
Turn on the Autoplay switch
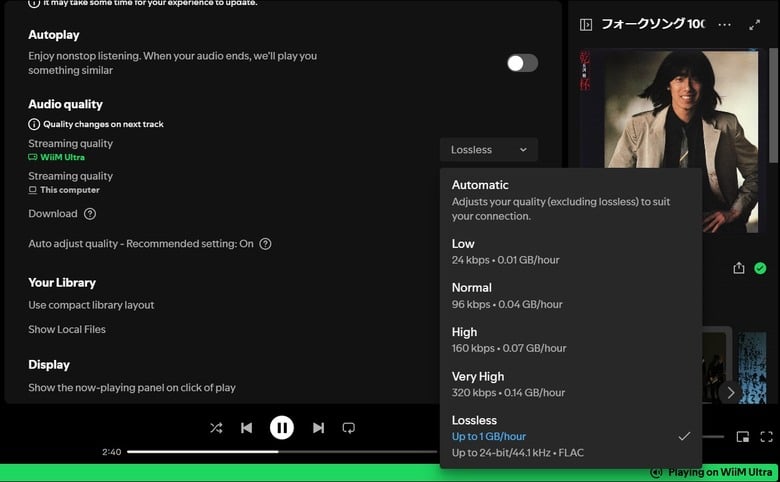coord(521,63)
